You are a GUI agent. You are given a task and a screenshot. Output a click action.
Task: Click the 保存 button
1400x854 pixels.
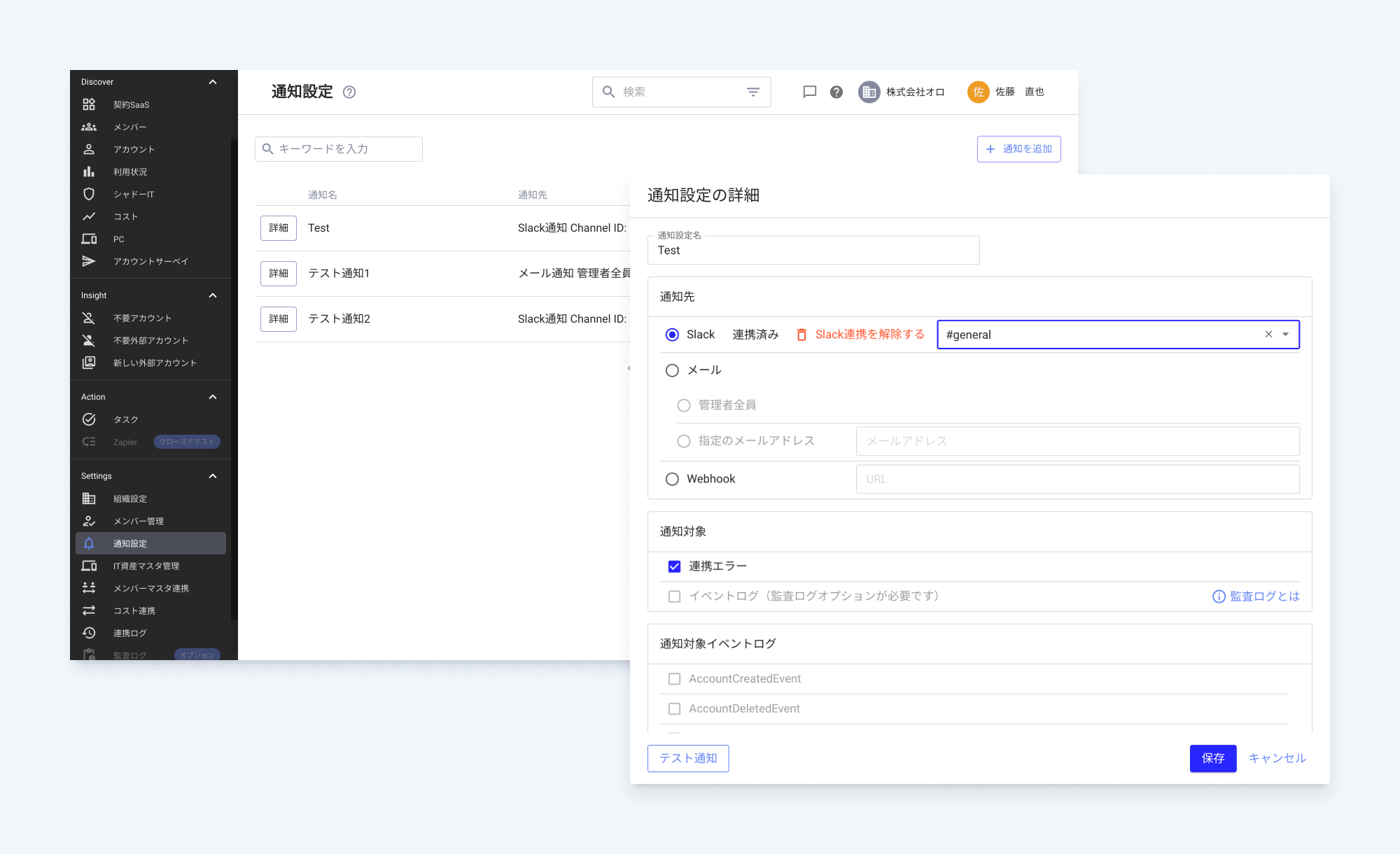coord(1212,758)
